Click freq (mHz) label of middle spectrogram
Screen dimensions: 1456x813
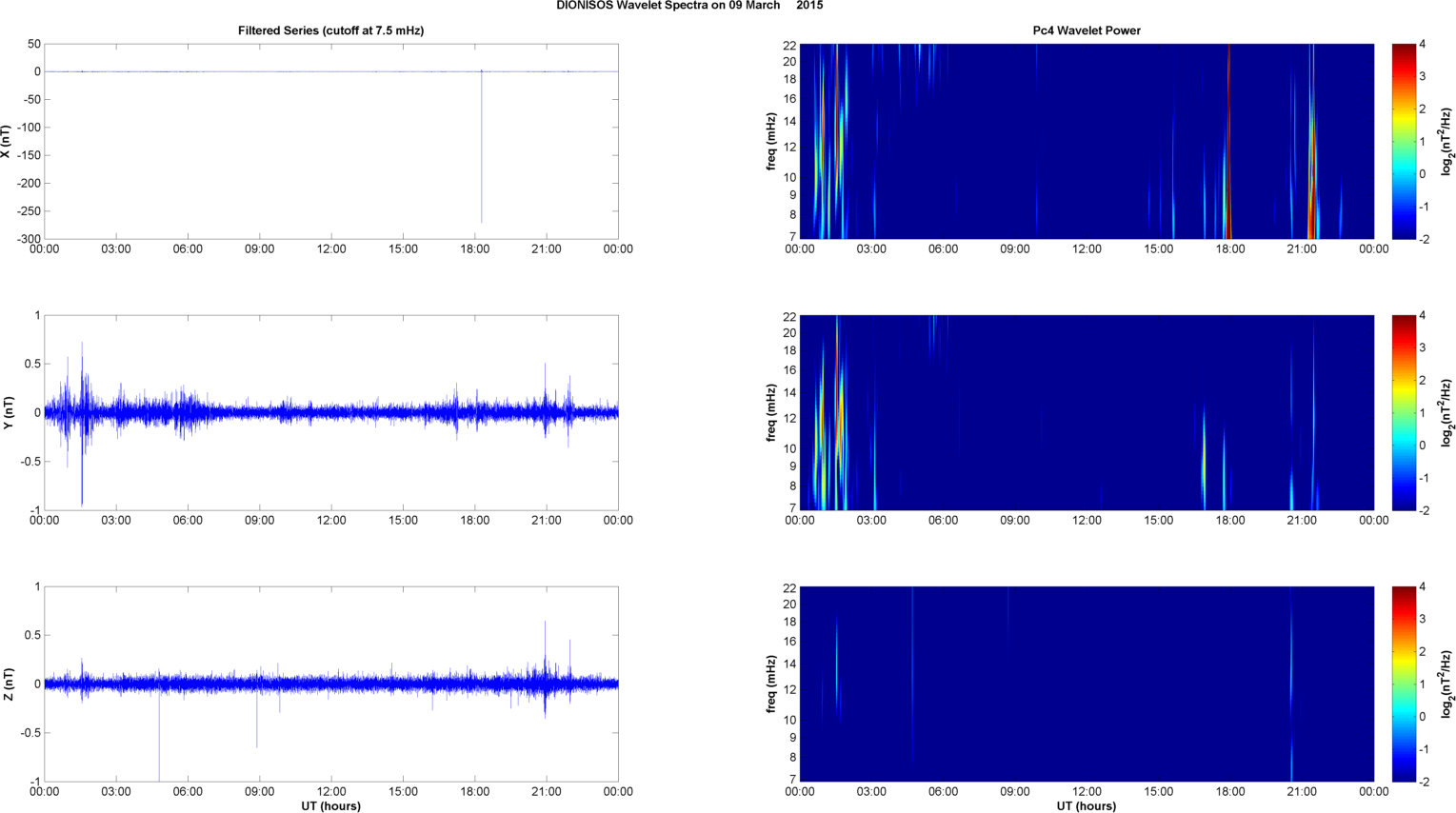coord(771,413)
